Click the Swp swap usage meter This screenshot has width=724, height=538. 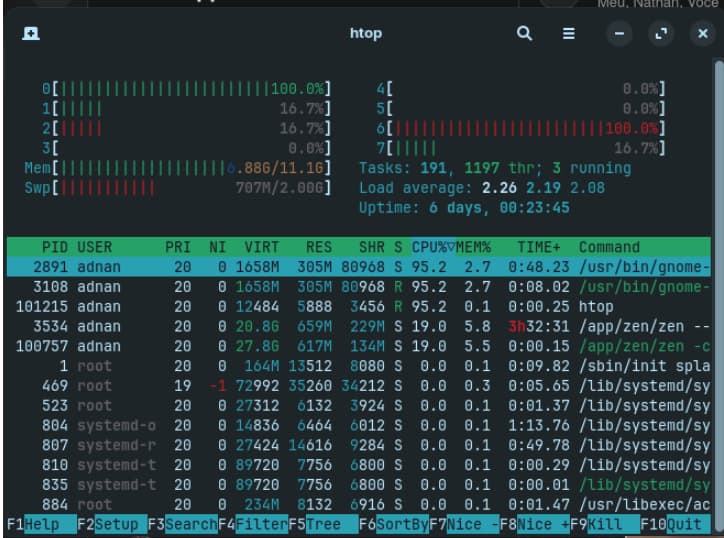tap(178, 188)
